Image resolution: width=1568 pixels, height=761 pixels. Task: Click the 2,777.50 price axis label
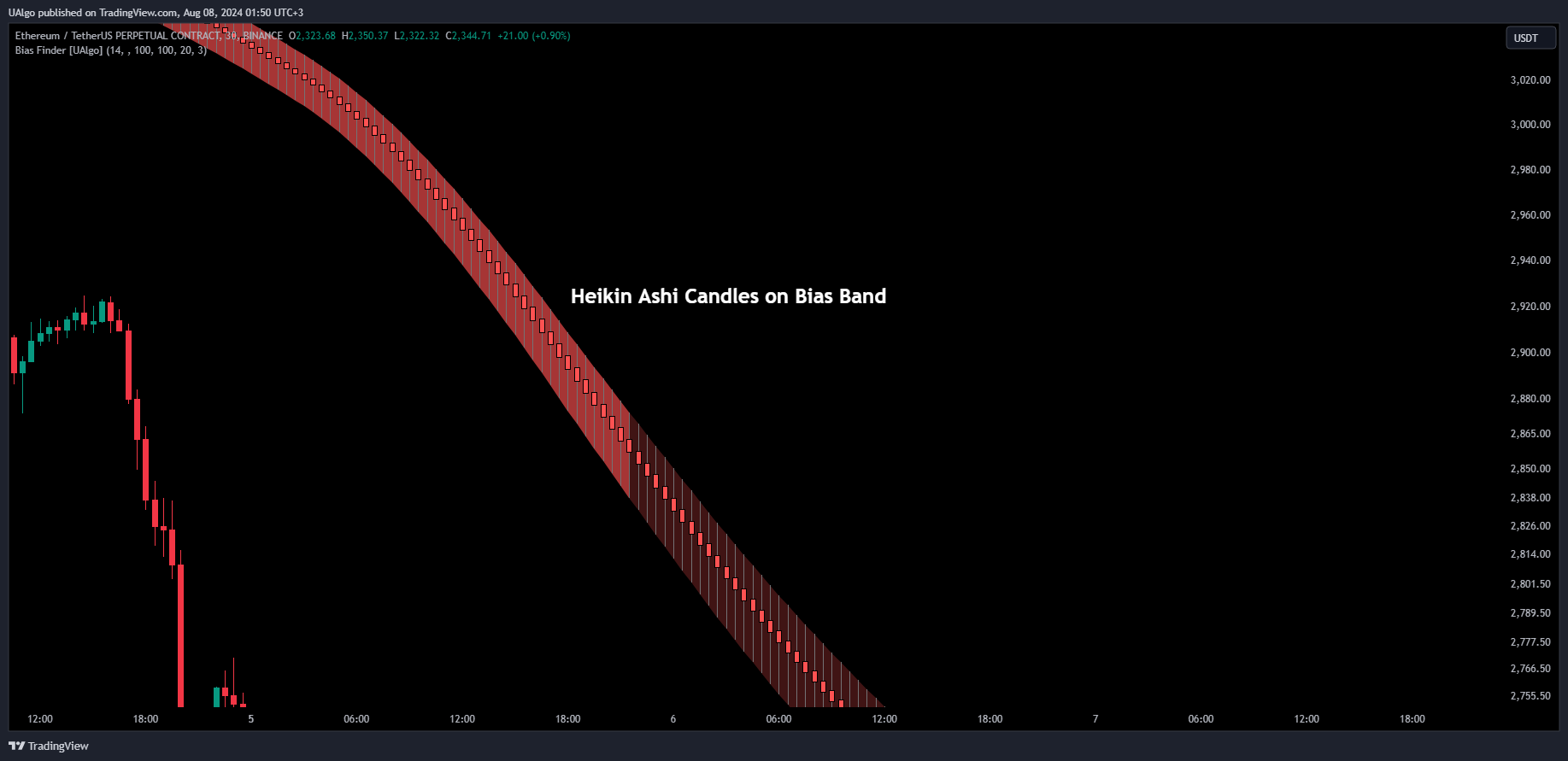click(x=1530, y=642)
